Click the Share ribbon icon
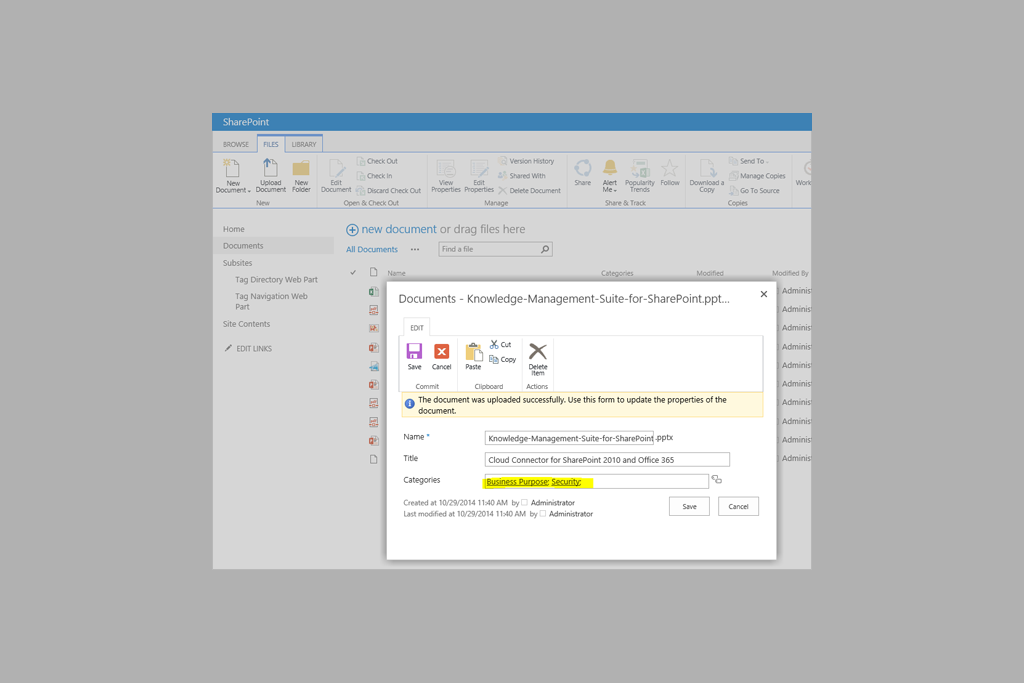 (x=583, y=168)
